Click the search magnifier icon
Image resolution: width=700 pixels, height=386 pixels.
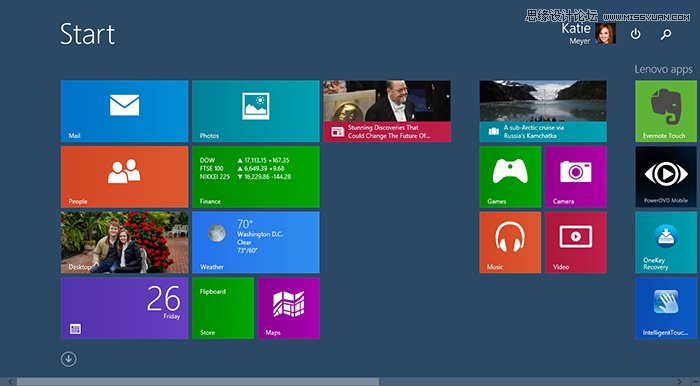click(666, 34)
